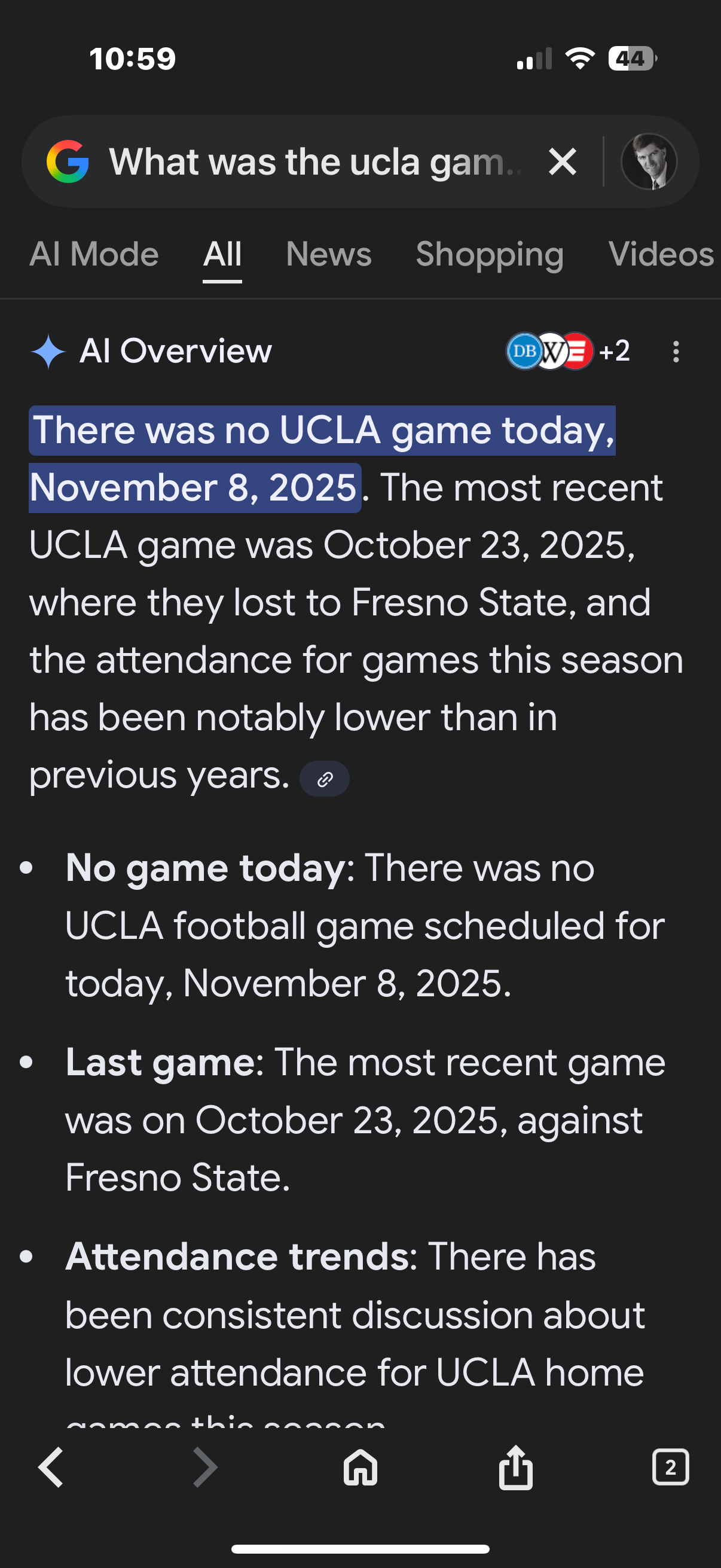The height and width of the screenshot is (1568, 721).
Task: Open AI Overview three-dot options menu
Action: [676, 351]
